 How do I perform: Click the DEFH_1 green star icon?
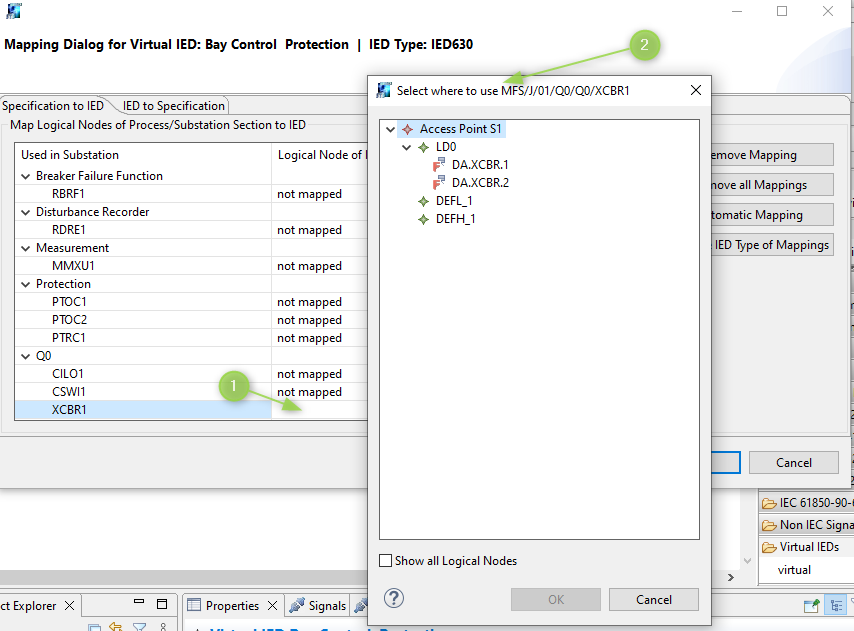423,219
